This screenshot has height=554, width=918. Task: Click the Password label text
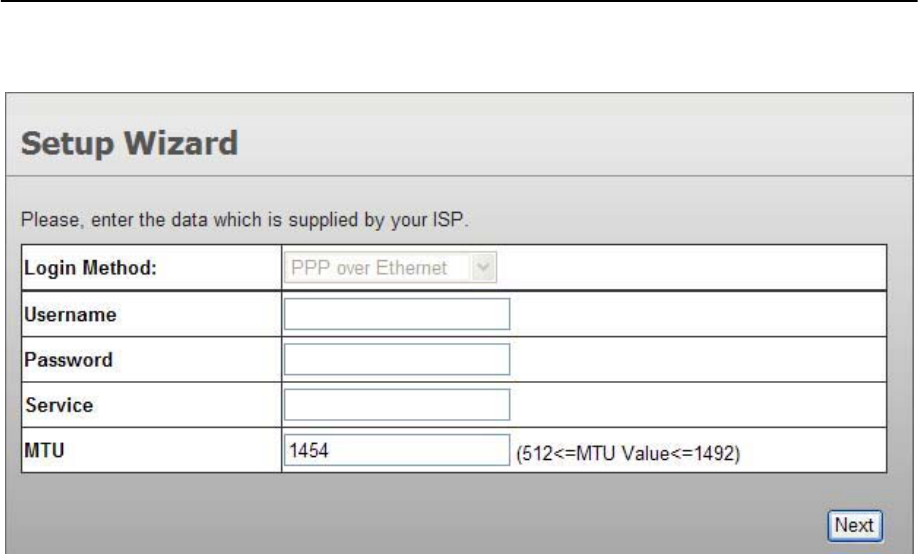[63, 359]
